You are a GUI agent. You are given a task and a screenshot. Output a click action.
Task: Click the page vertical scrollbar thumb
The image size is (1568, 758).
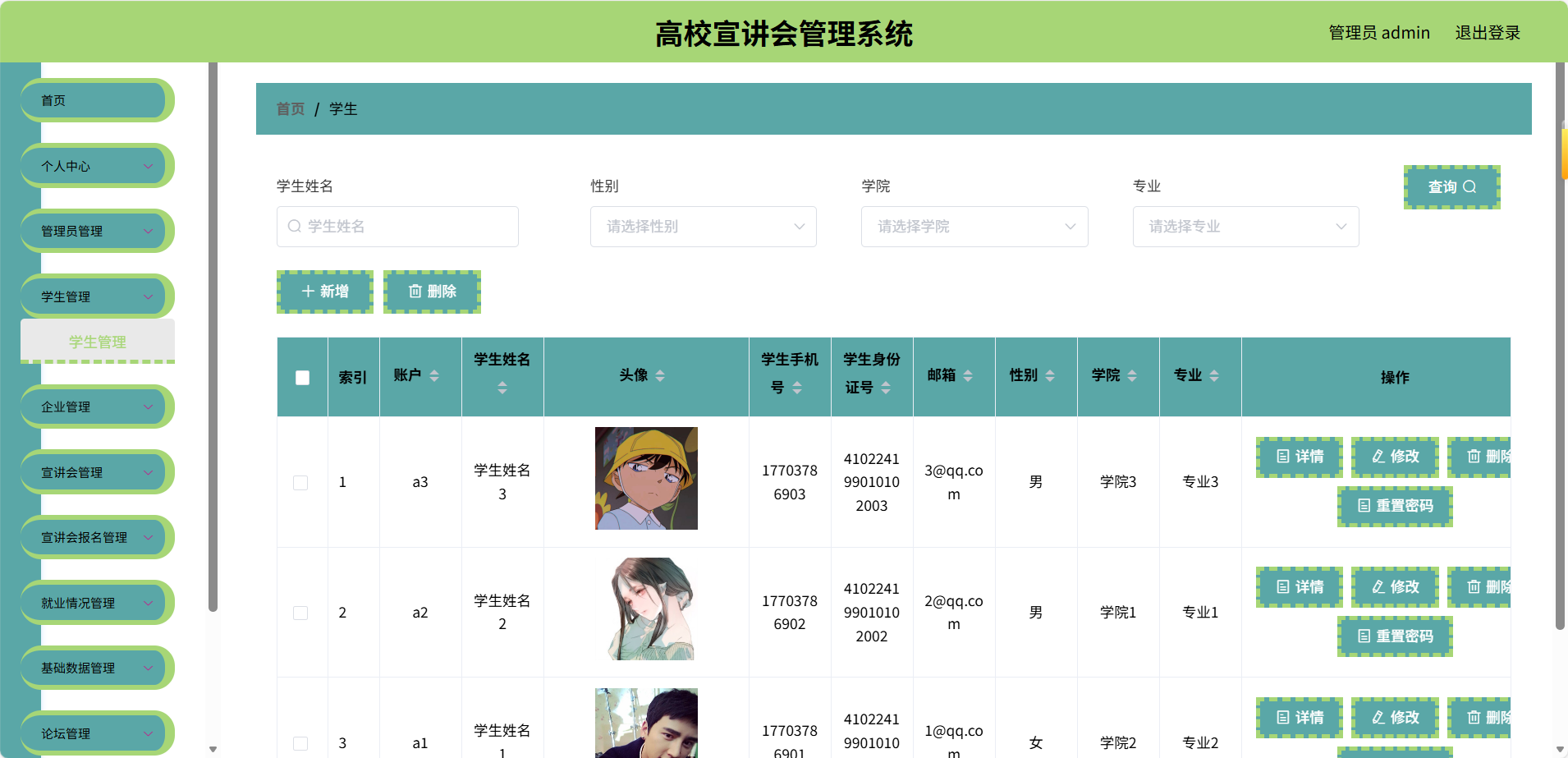point(1561,345)
